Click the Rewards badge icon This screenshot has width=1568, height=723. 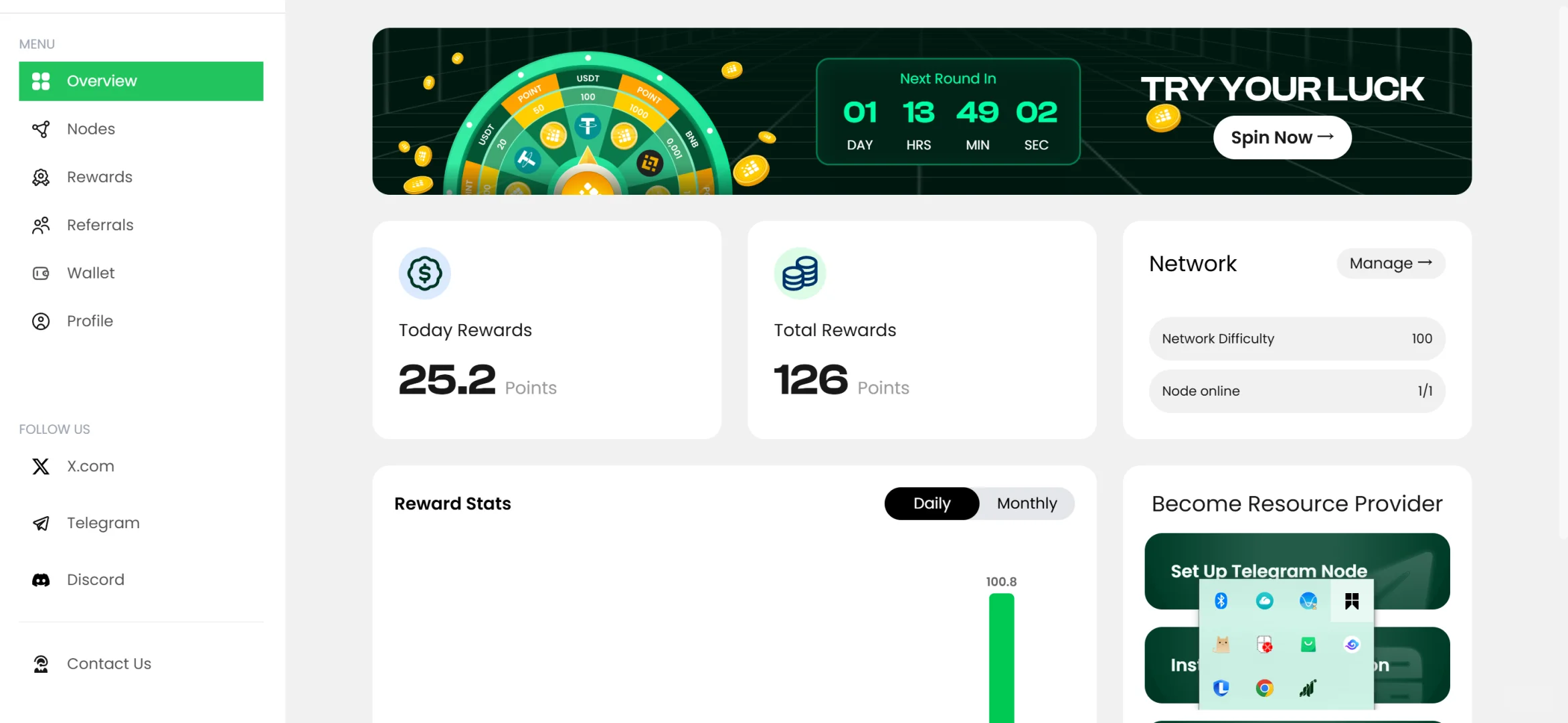41,177
